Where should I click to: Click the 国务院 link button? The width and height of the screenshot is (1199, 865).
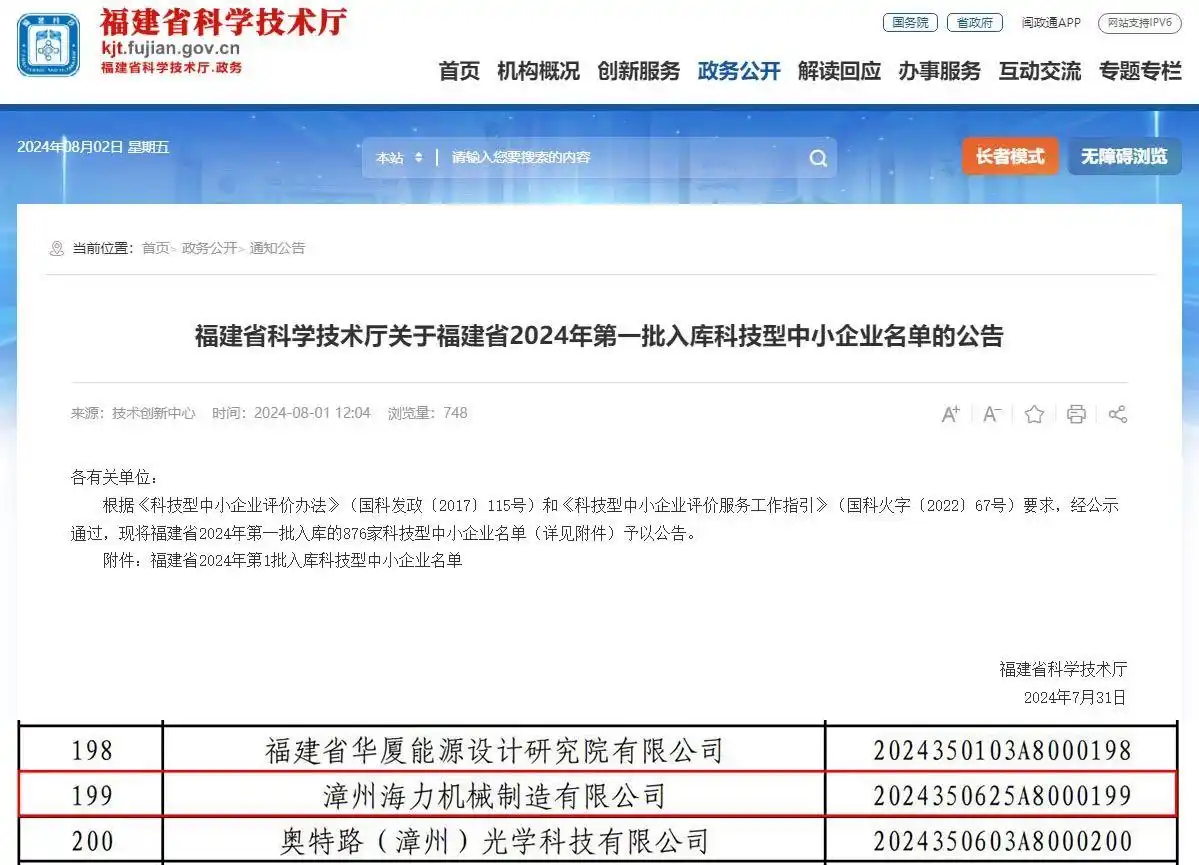(910, 22)
